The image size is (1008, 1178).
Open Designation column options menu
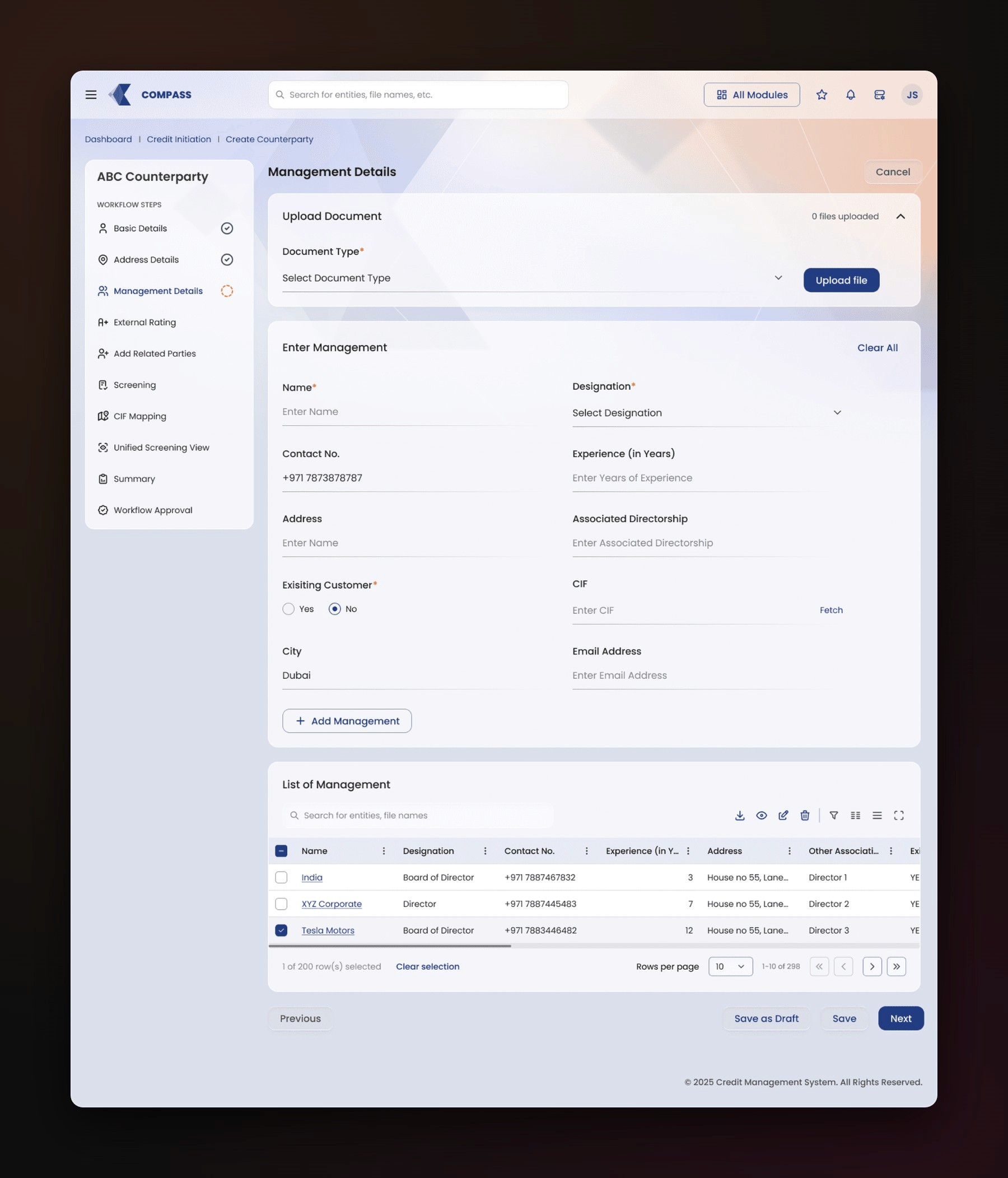(485, 851)
